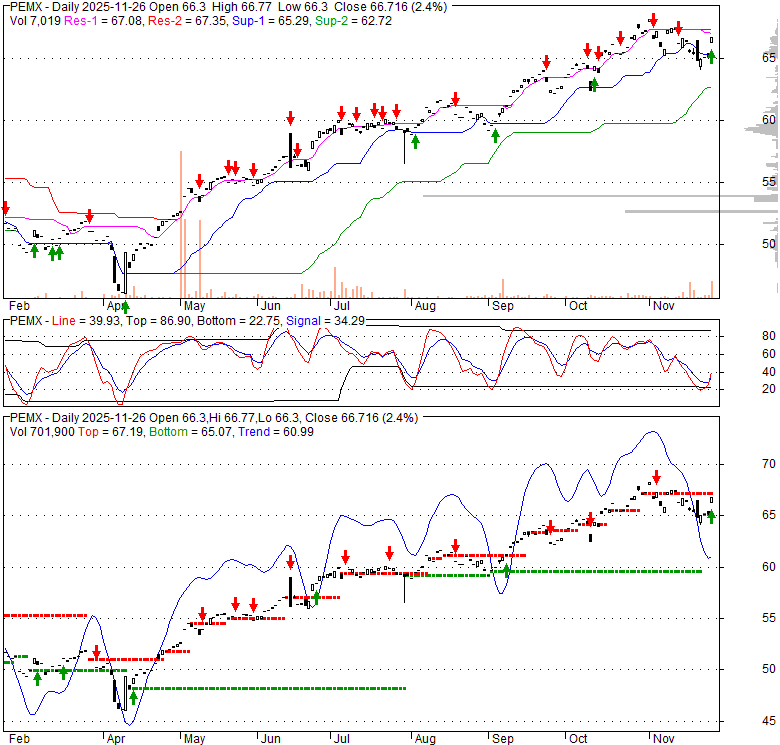780x745 pixels.
Task: Select the green buy arrow in September on the bottom chart
Action: 506,571
